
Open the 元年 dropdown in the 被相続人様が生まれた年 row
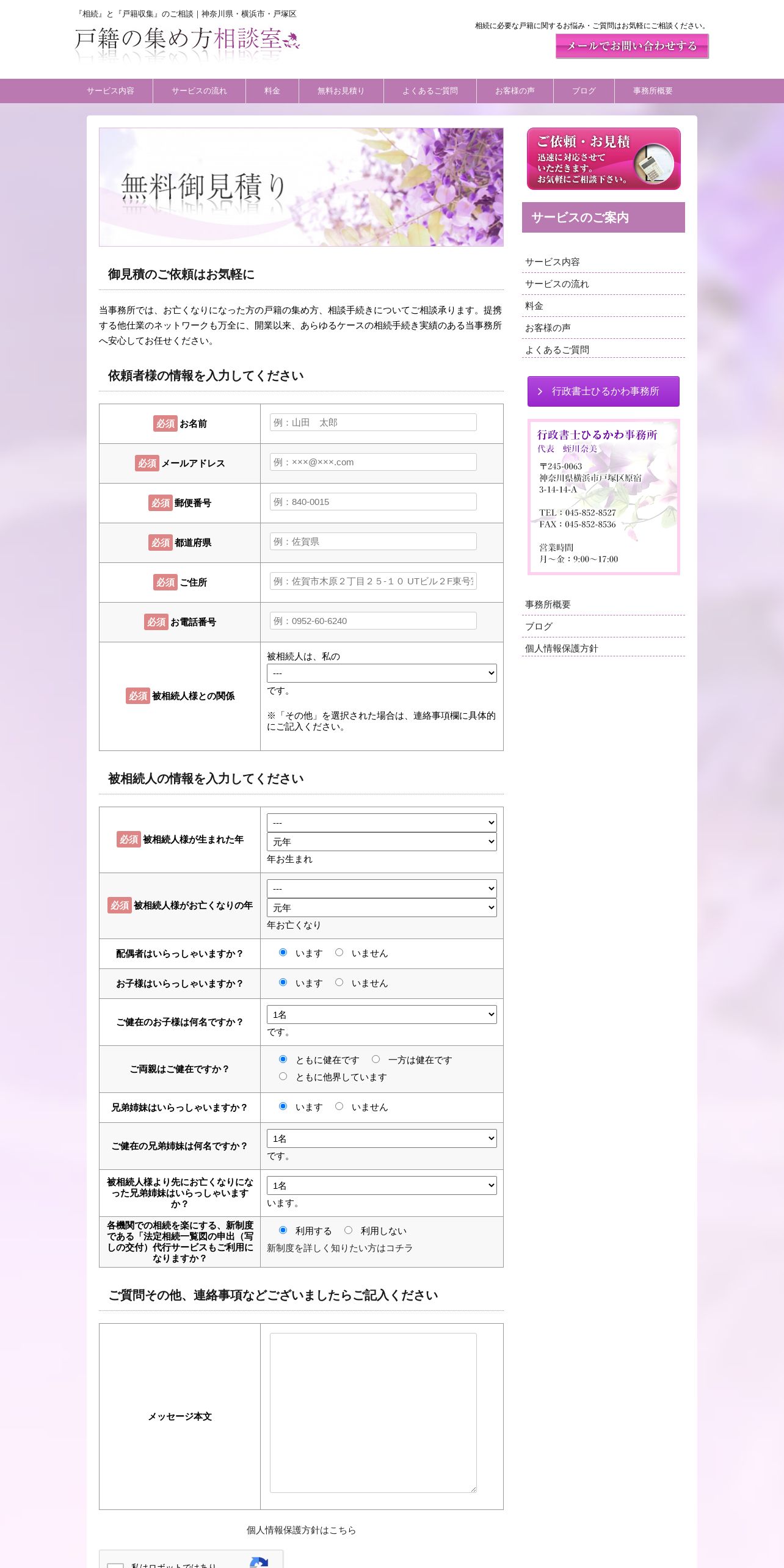[382, 842]
